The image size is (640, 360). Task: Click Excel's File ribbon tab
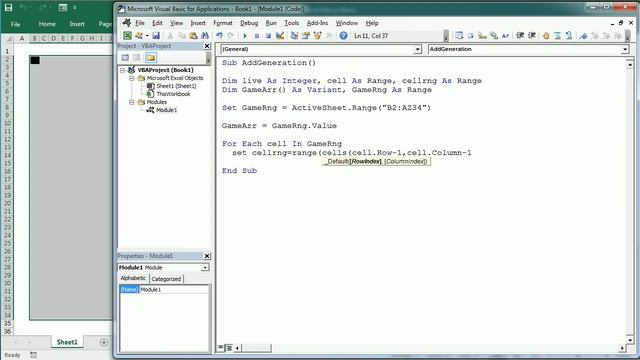click(16, 24)
